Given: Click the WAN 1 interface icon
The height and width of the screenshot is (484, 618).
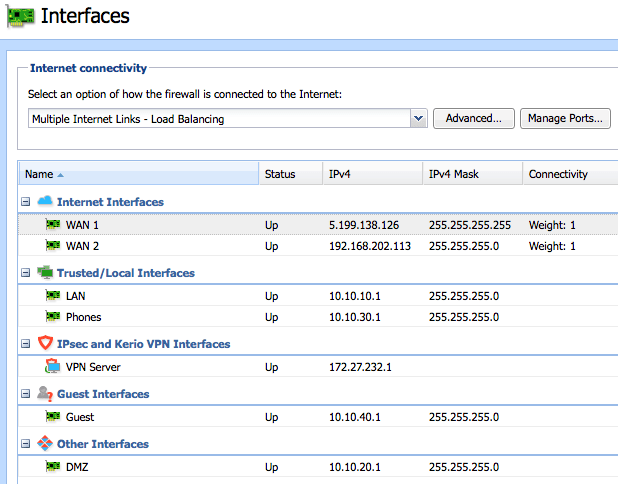Looking at the screenshot, I should click(x=53, y=225).
